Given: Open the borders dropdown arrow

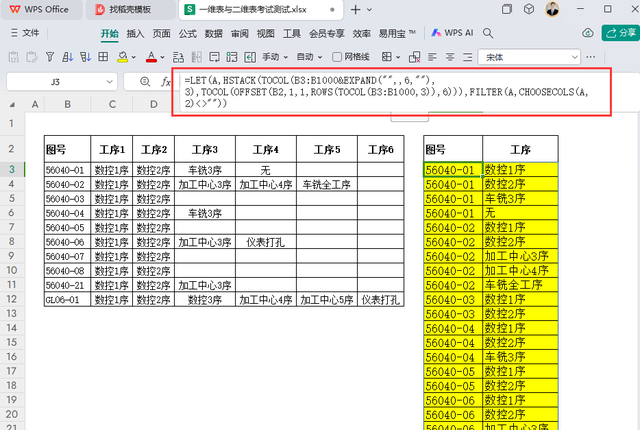Looking at the screenshot, I should 398,58.
